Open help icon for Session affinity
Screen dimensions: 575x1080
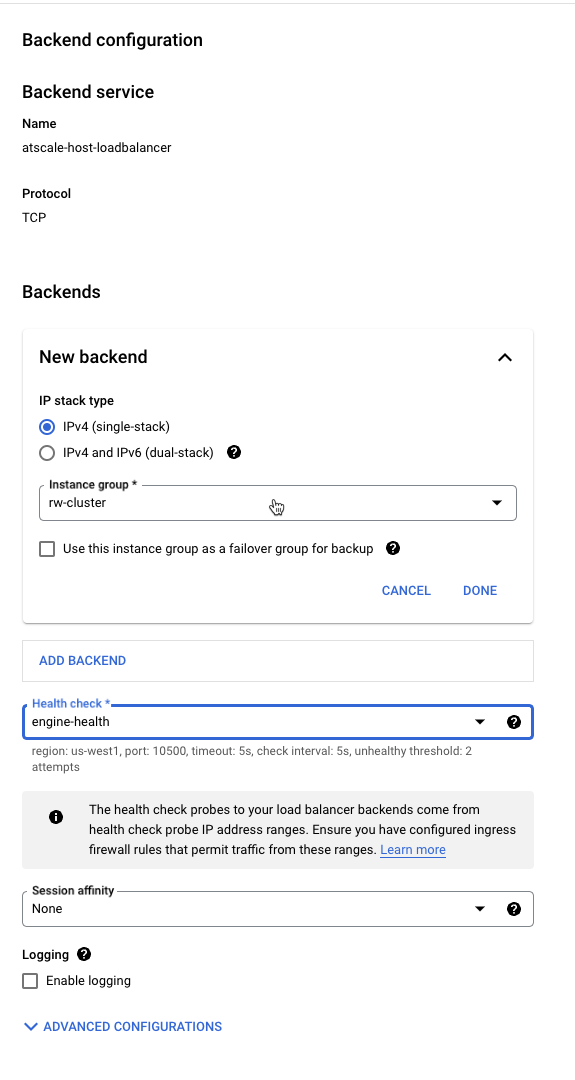(514, 909)
